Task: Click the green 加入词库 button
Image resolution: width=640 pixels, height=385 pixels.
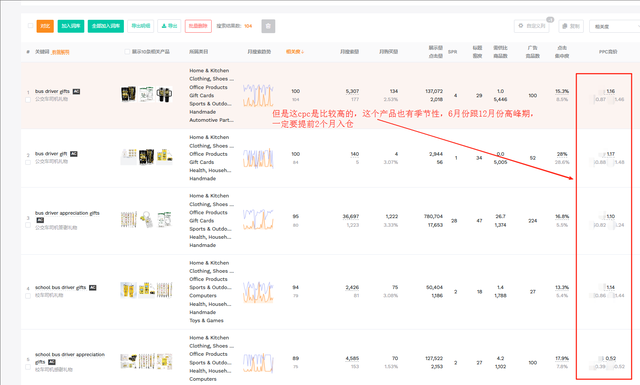Action: (71, 26)
